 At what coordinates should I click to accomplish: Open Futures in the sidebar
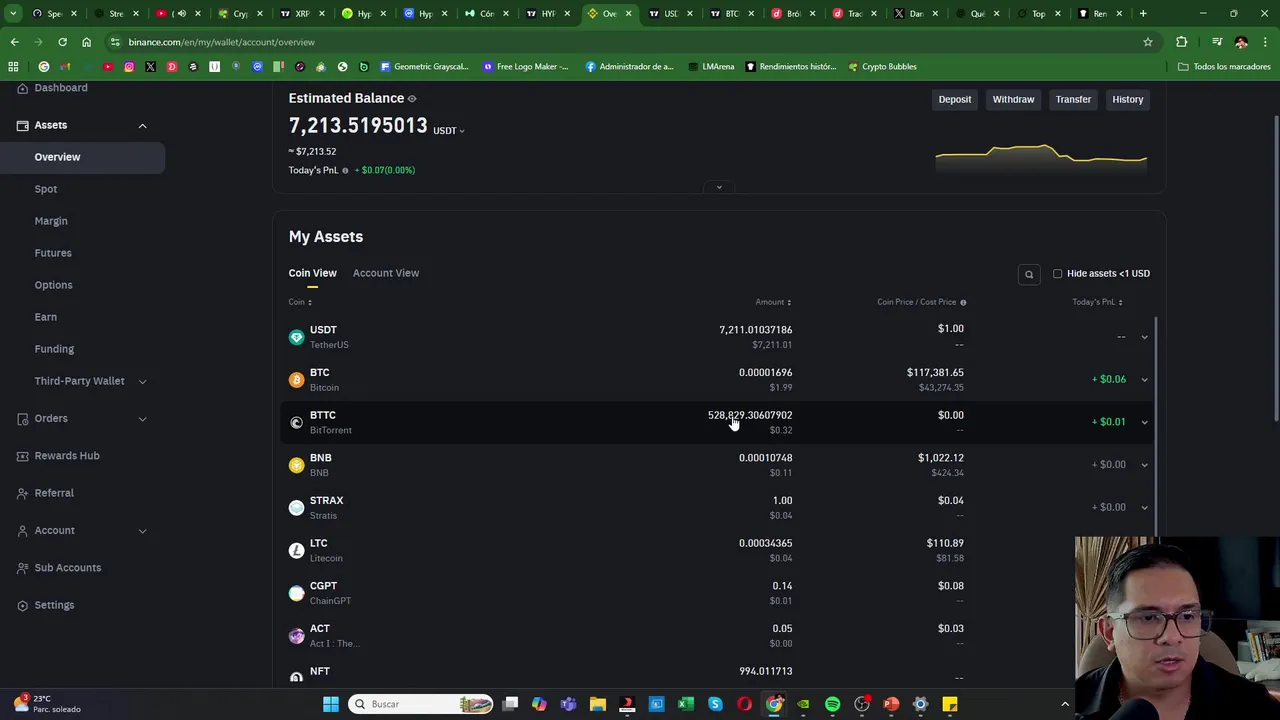pos(53,253)
